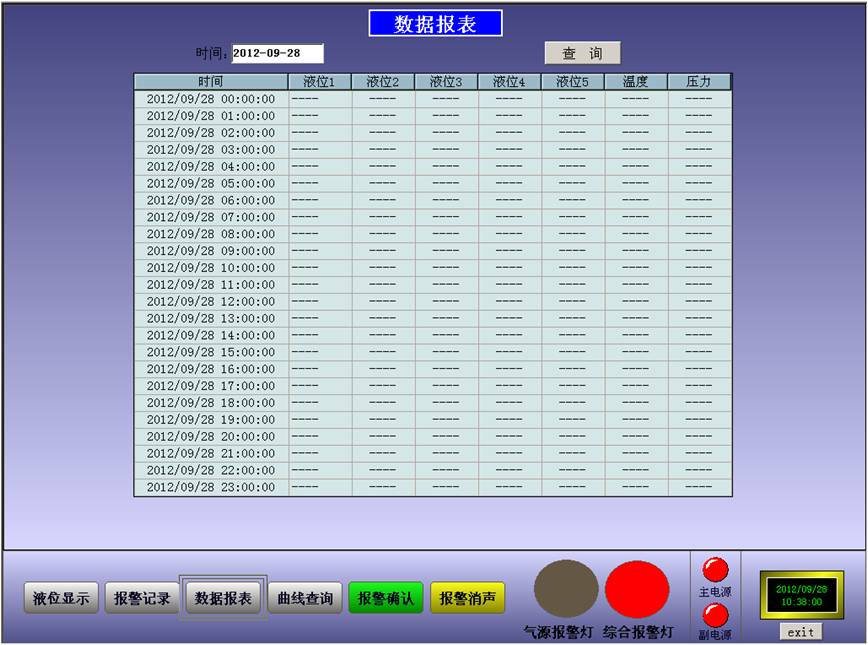Image resolution: width=868 pixels, height=645 pixels.
Task: Click the gas source alarm lamp (气源报警灯)
Action: pyautogui.click(x=566, y=589)
